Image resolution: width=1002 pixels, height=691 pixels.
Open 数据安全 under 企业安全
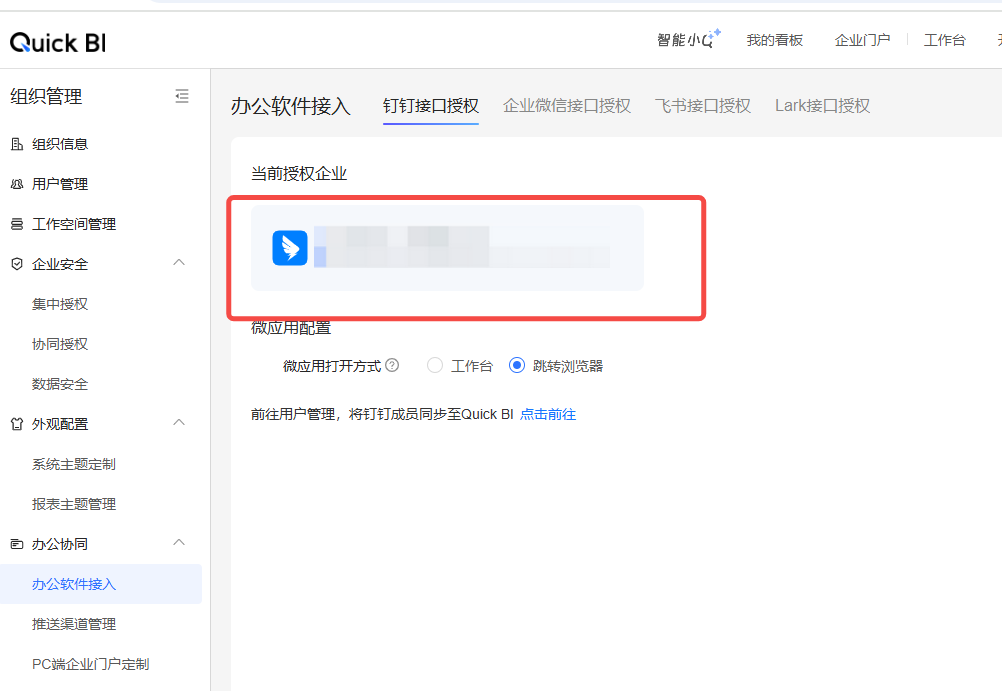pos(60,384)
